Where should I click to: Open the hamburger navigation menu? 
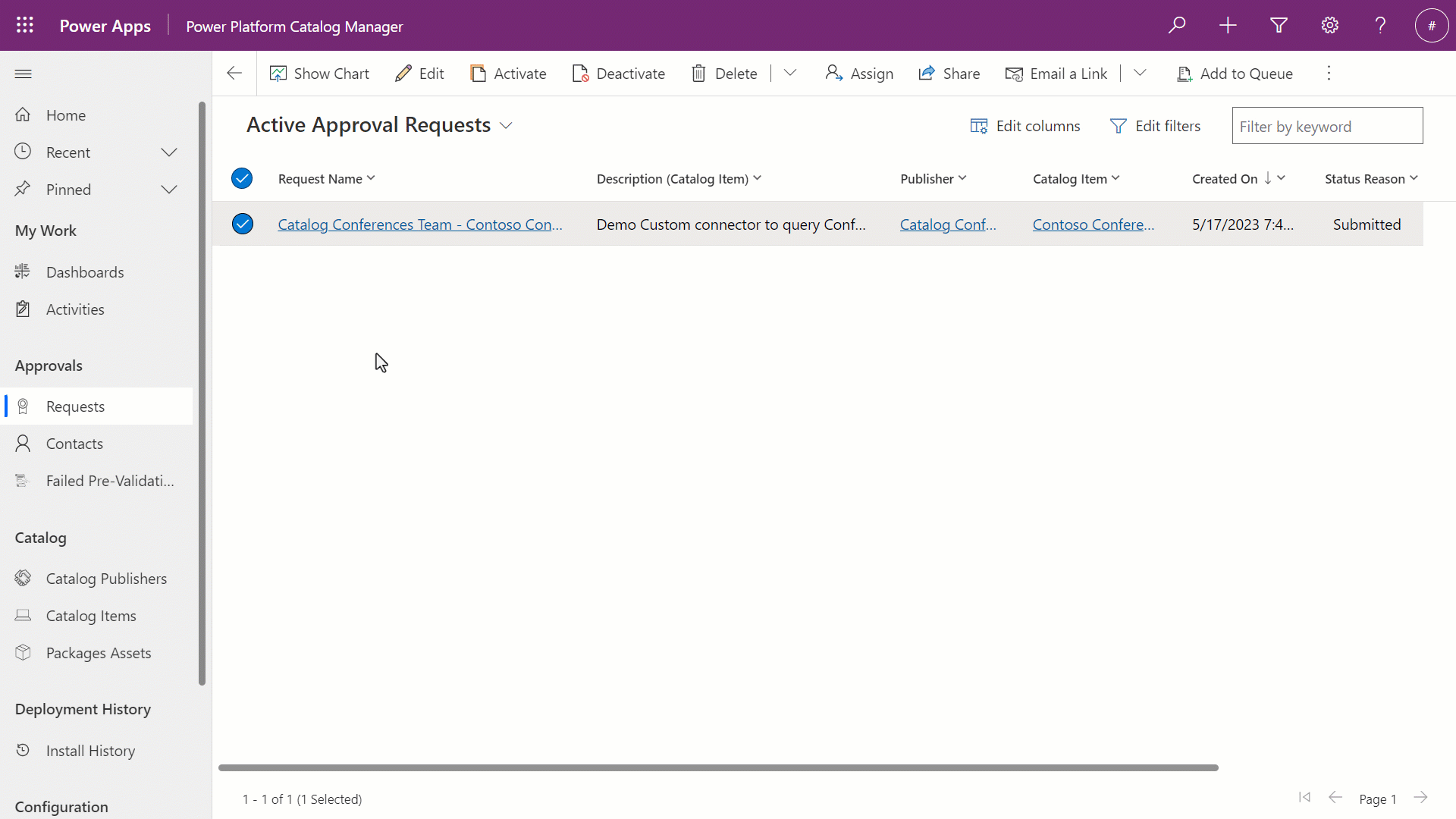point(23,73)
